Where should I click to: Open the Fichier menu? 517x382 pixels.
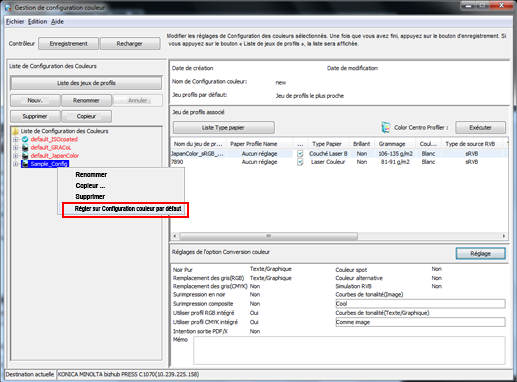click(x=15, y=22)
